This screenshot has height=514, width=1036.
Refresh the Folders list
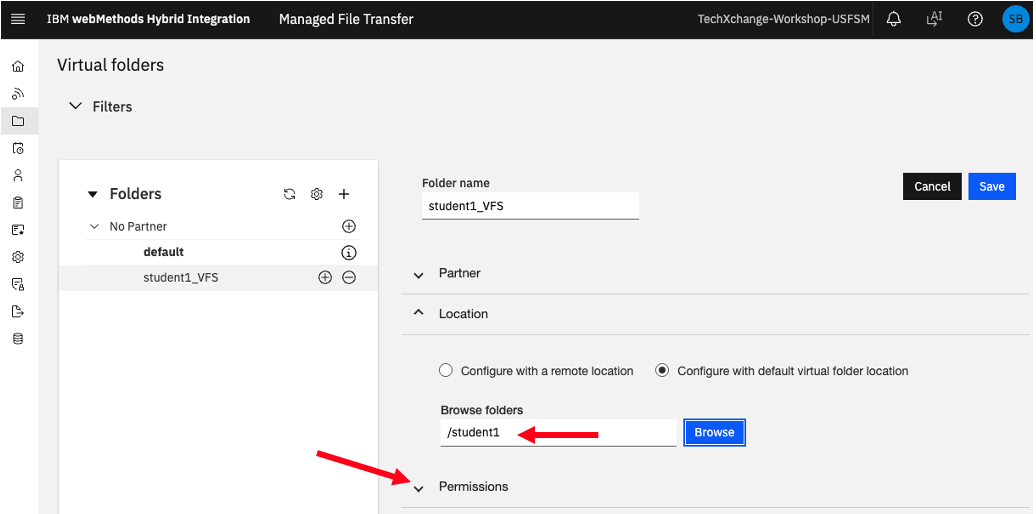(289, 194)
